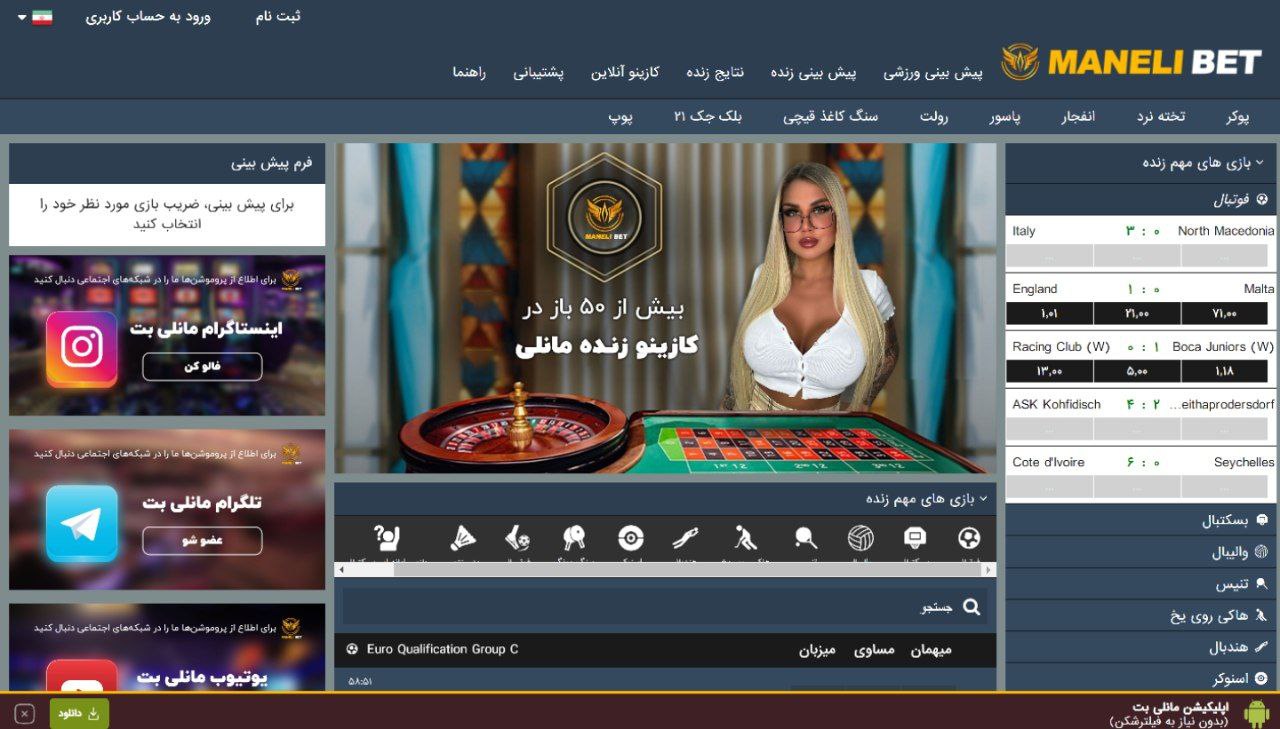Click the table tennis icon in the sports bar
1280x729 pixels.
coord(575,537)
